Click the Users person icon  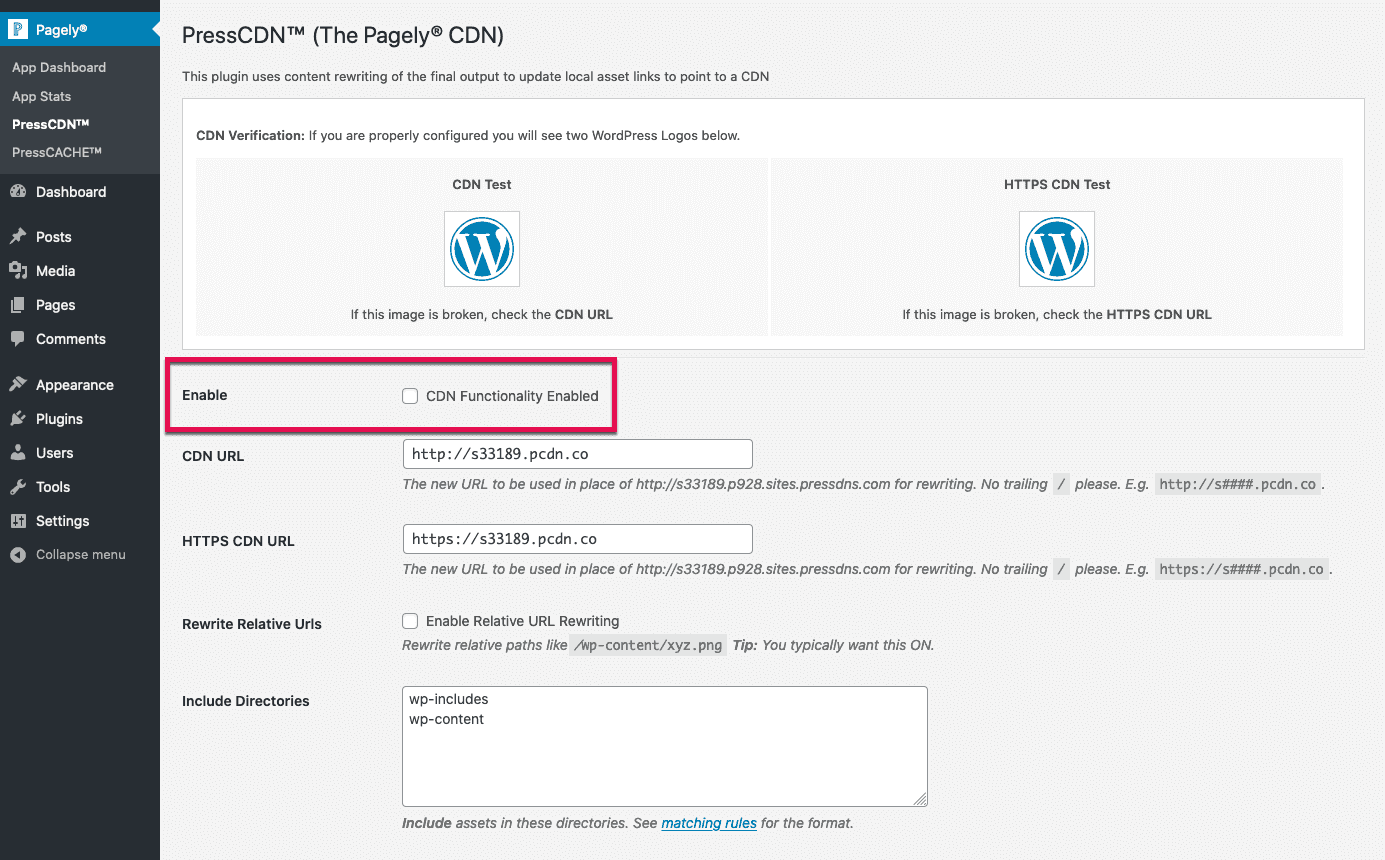point(18,453)
